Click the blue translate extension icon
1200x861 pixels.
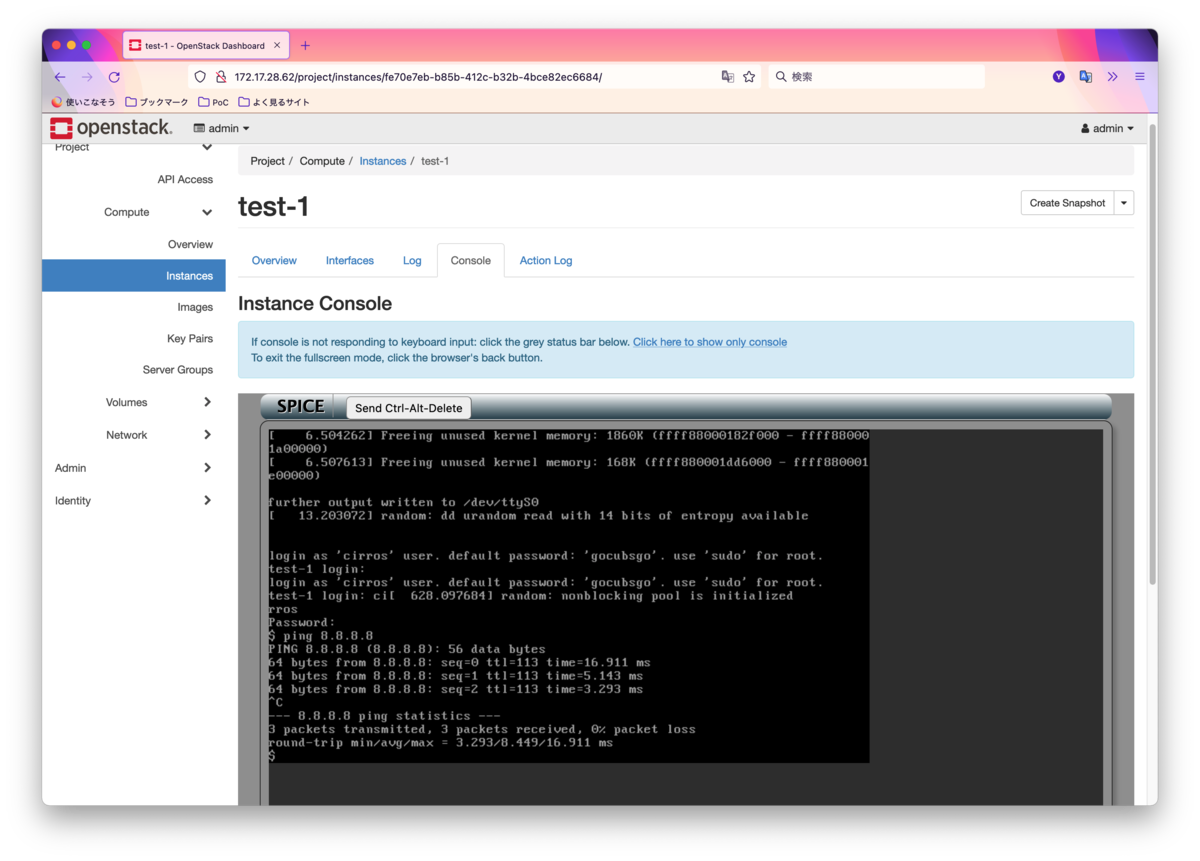1086,77
